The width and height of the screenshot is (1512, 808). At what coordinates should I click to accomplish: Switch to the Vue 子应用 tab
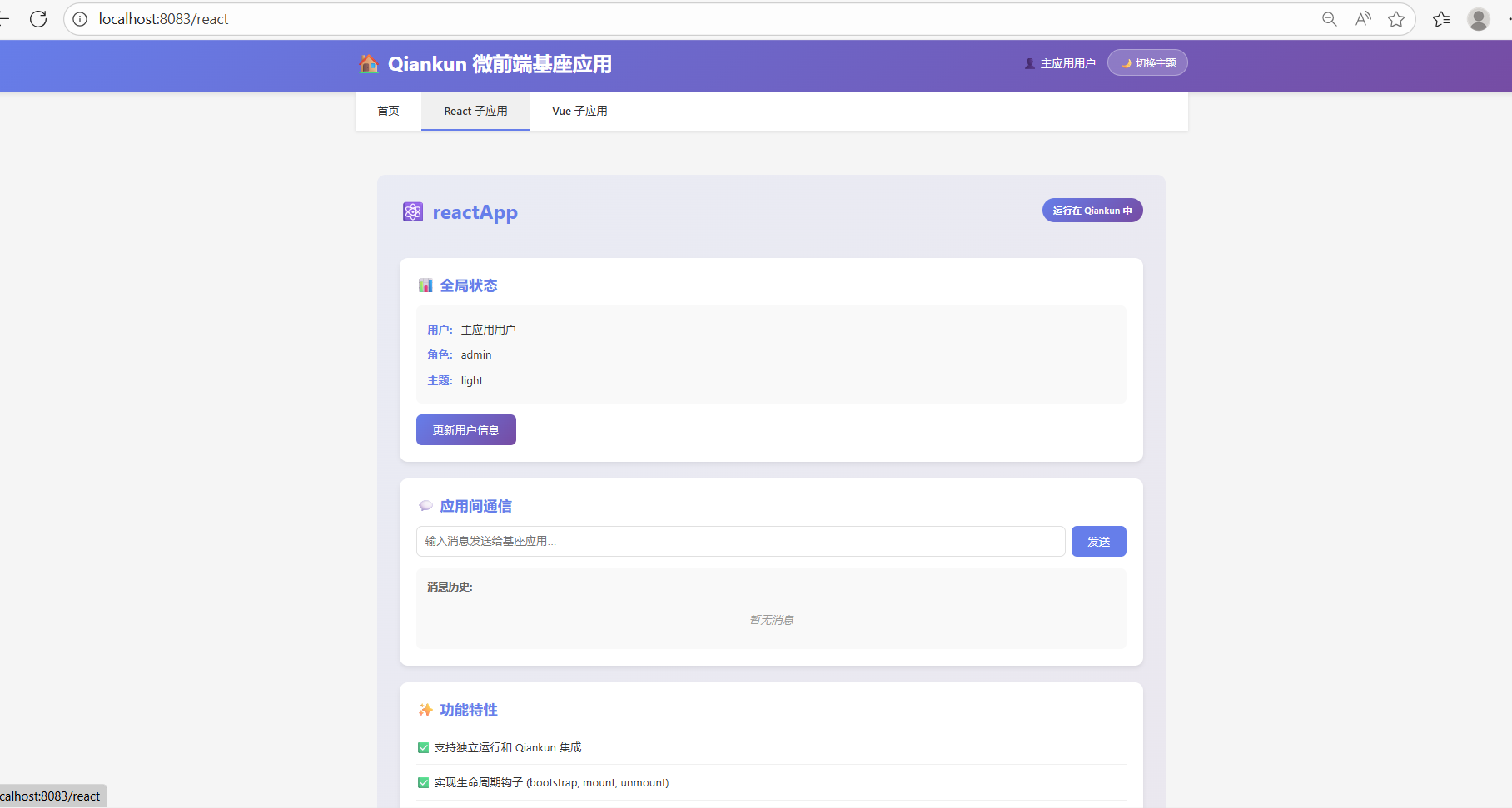[x=579, y=111]
